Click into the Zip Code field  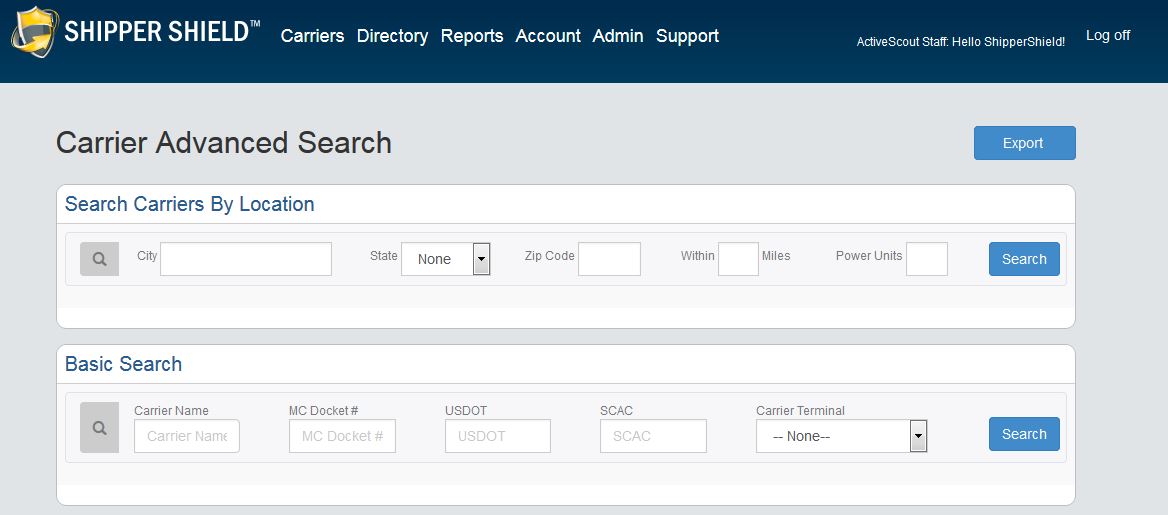609,259
